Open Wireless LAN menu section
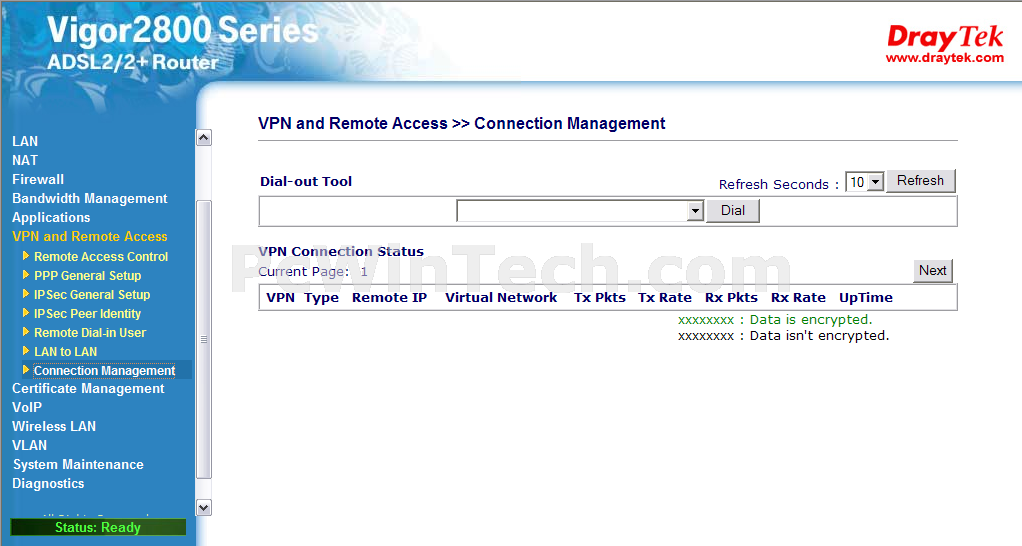This screenshot has height=546, width=1022. (53, 426)
